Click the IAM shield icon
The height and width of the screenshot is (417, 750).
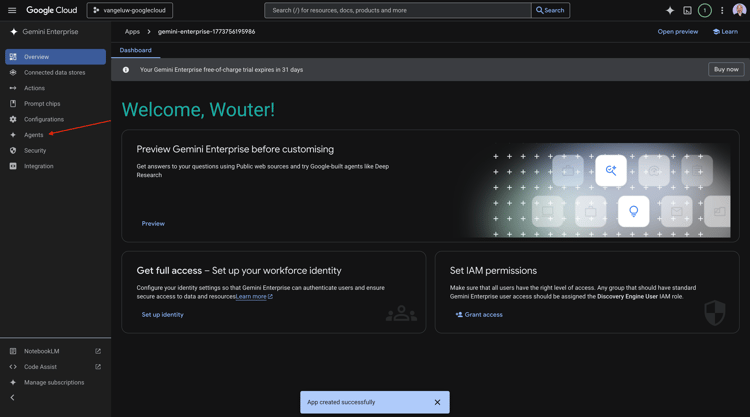(715, 313)
